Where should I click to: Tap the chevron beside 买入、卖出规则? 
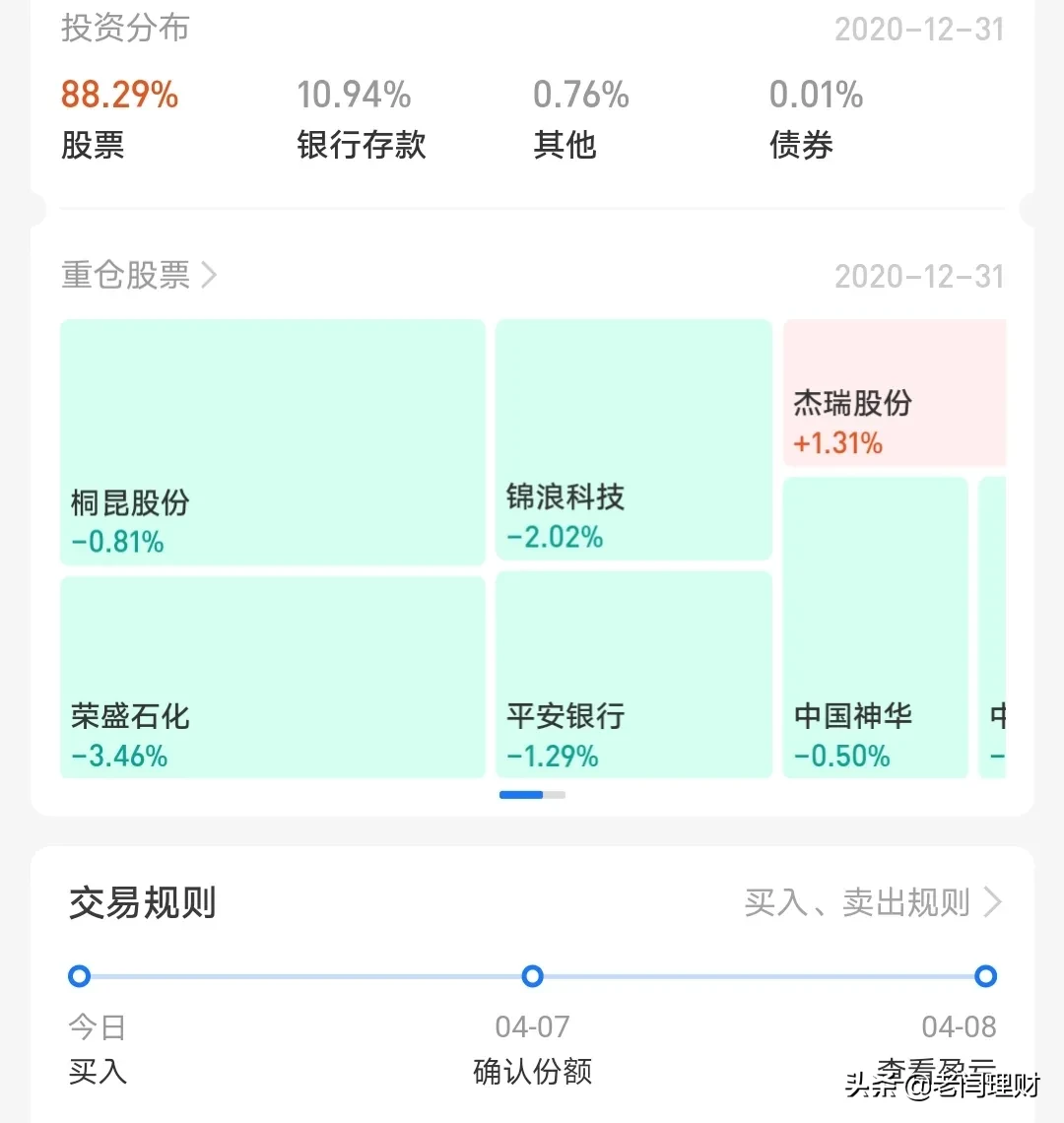(993, 902)
